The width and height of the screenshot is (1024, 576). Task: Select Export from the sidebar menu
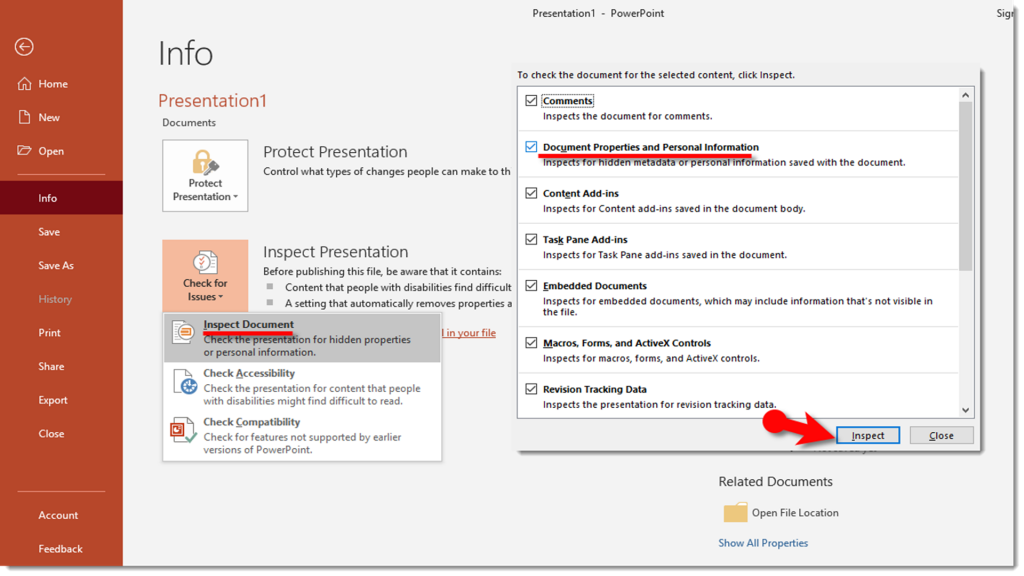(x=52, y=399)
